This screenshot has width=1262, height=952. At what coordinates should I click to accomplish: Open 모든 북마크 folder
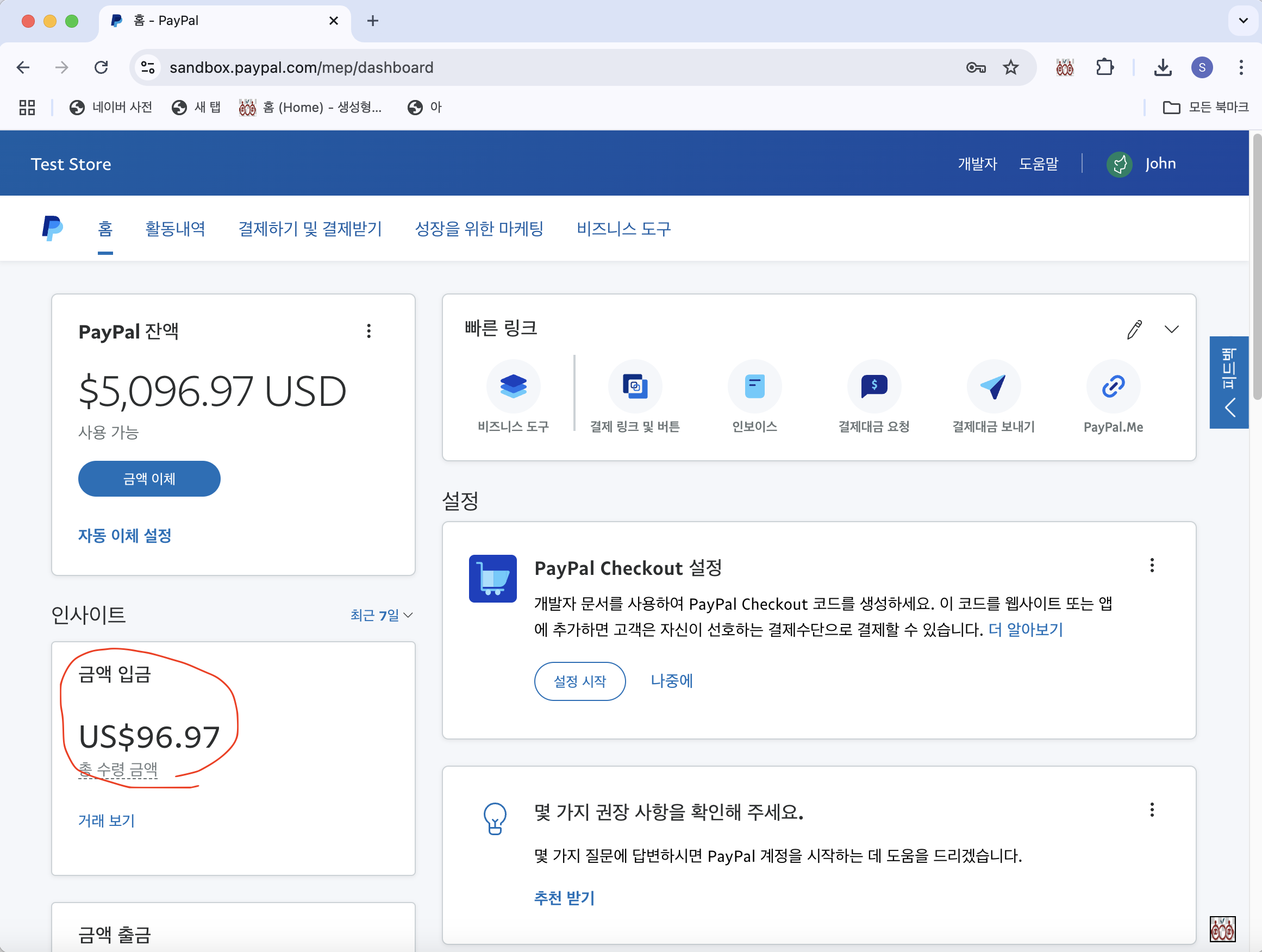1205,107
